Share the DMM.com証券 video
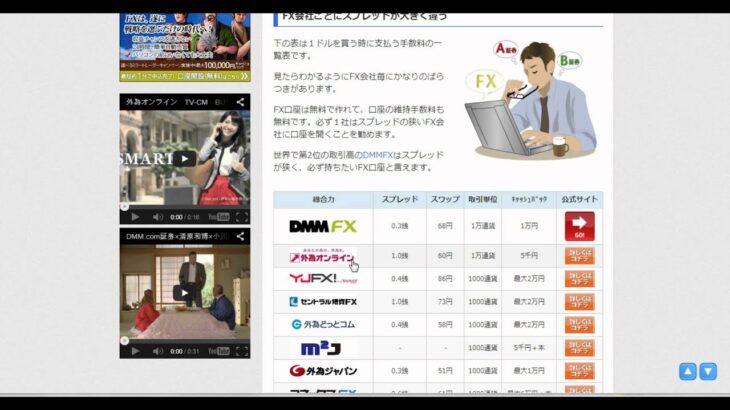730x410 pixels. (240, 237)
